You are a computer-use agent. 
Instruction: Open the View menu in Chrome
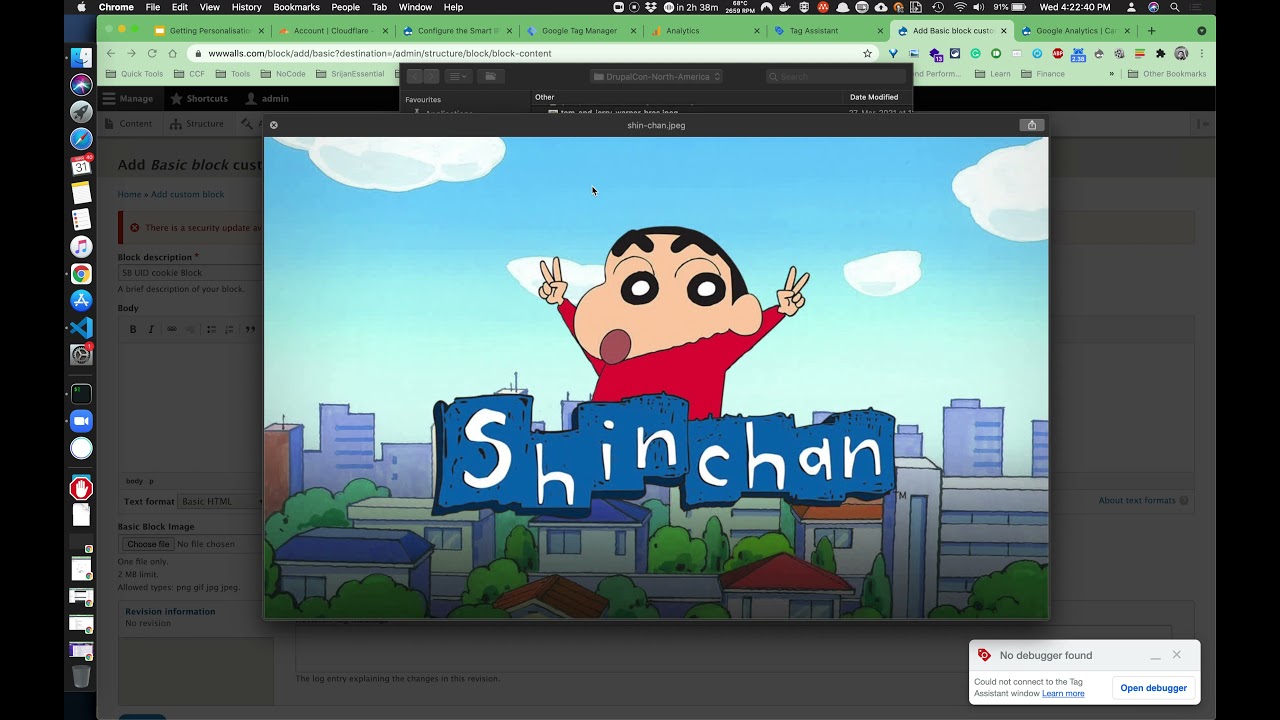click(x=209, y=7)
